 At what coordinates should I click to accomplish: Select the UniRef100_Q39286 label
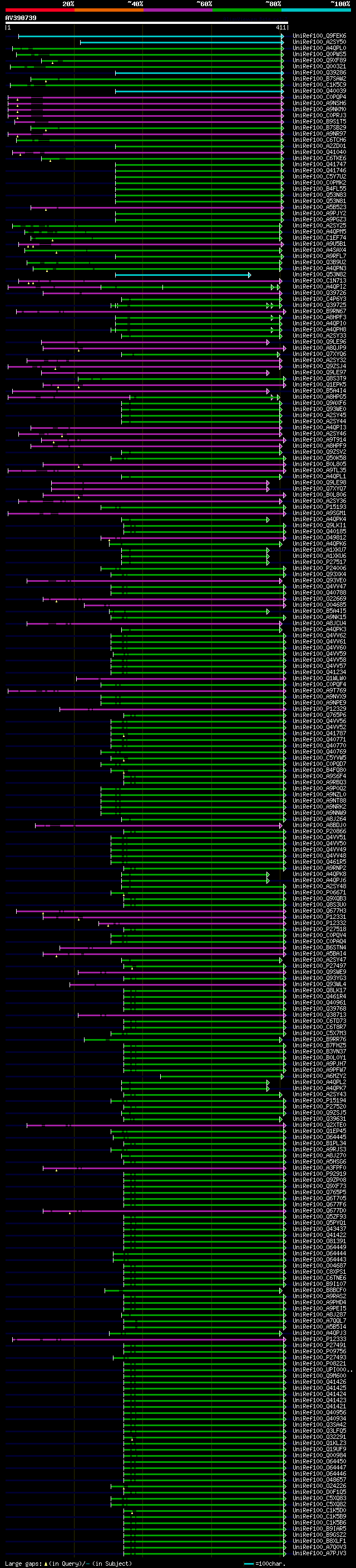[319, 72]
